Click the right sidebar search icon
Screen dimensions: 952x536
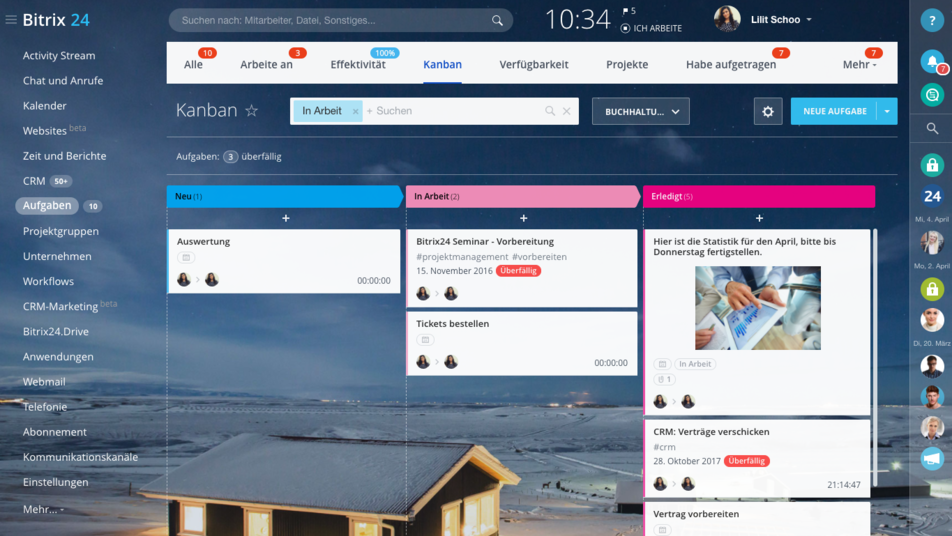pos(932,129)
